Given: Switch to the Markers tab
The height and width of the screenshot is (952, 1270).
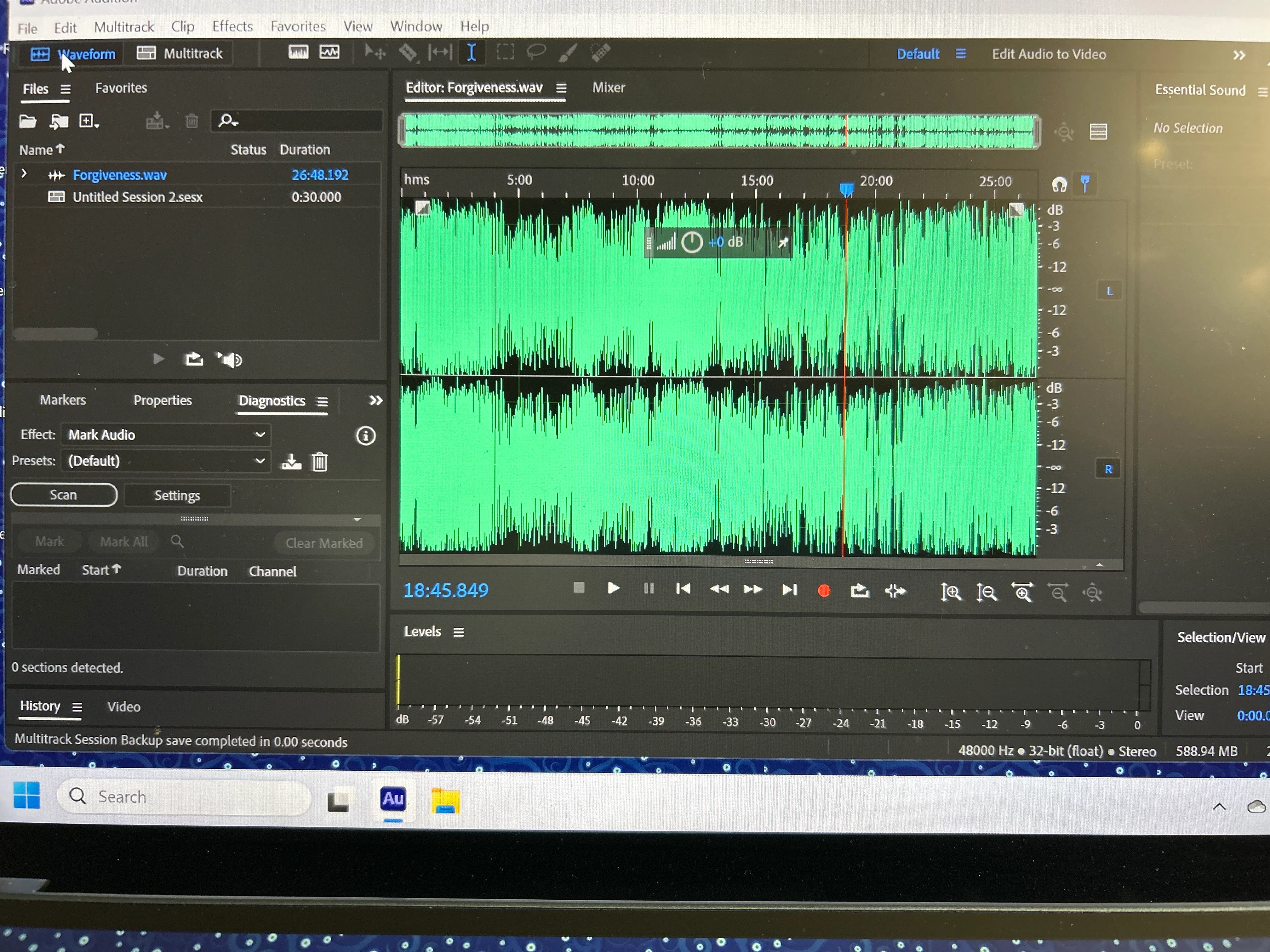Looking at the screenshot, I should tap(63, 400).
